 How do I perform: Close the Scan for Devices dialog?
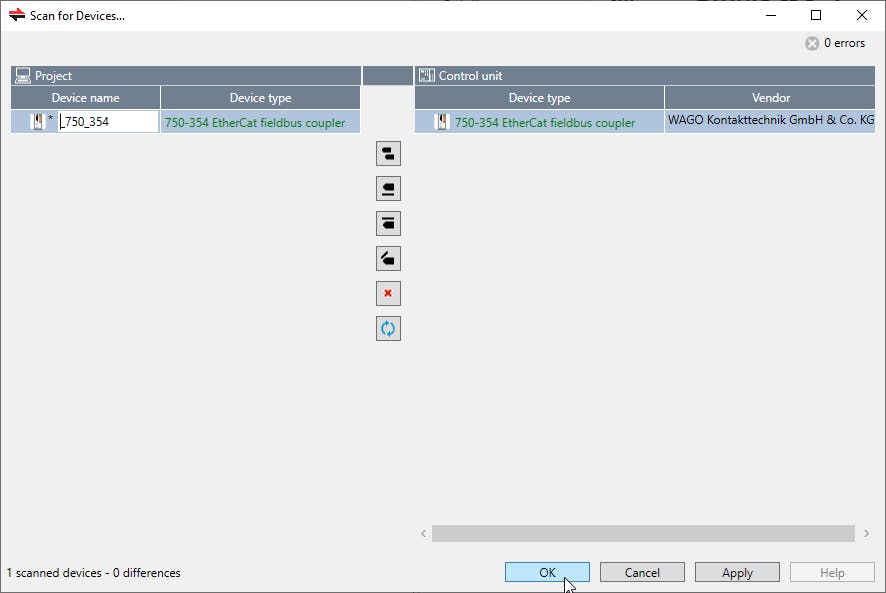point(862,15)
